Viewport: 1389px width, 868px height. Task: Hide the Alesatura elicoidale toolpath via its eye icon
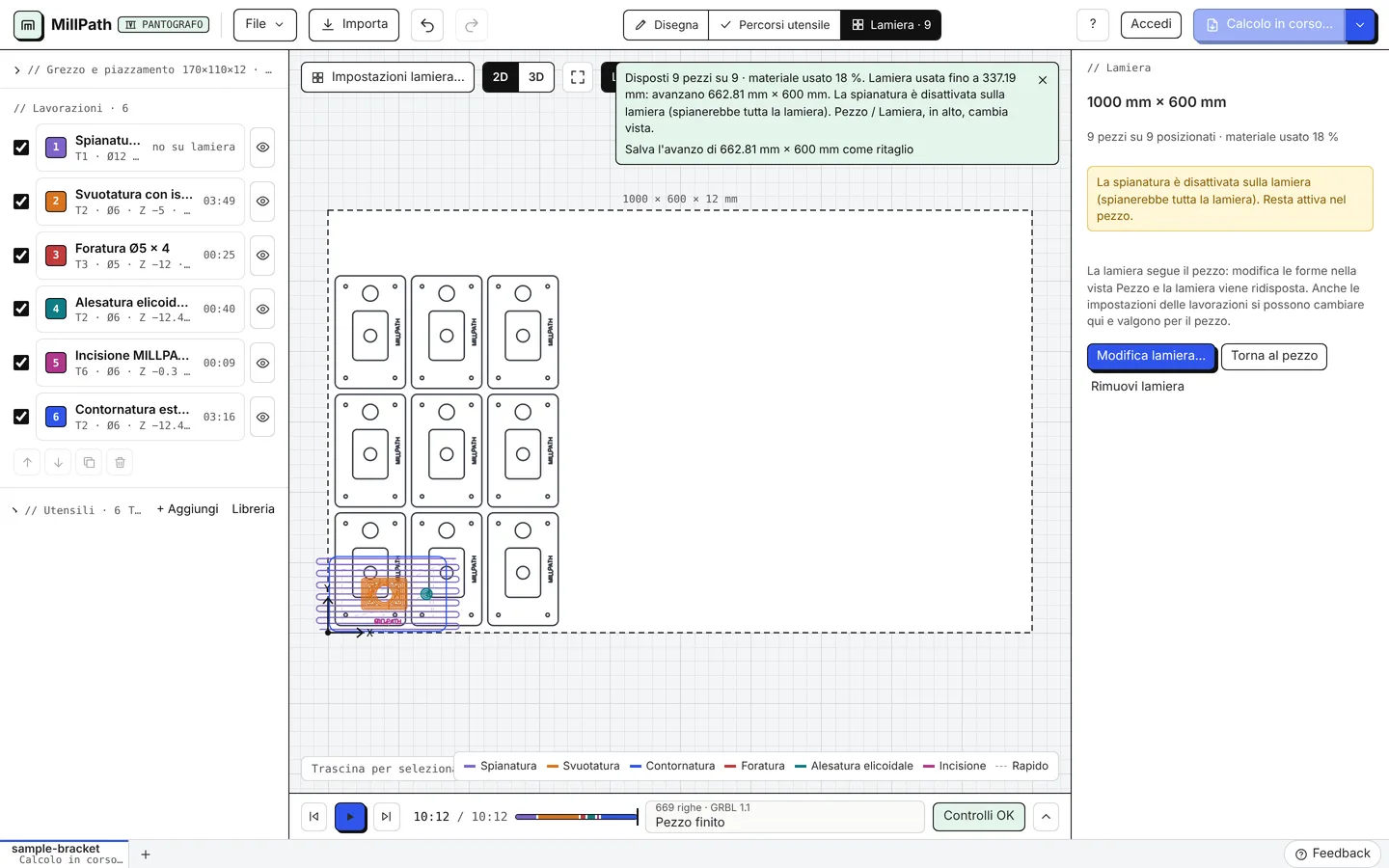click(262, 309)
